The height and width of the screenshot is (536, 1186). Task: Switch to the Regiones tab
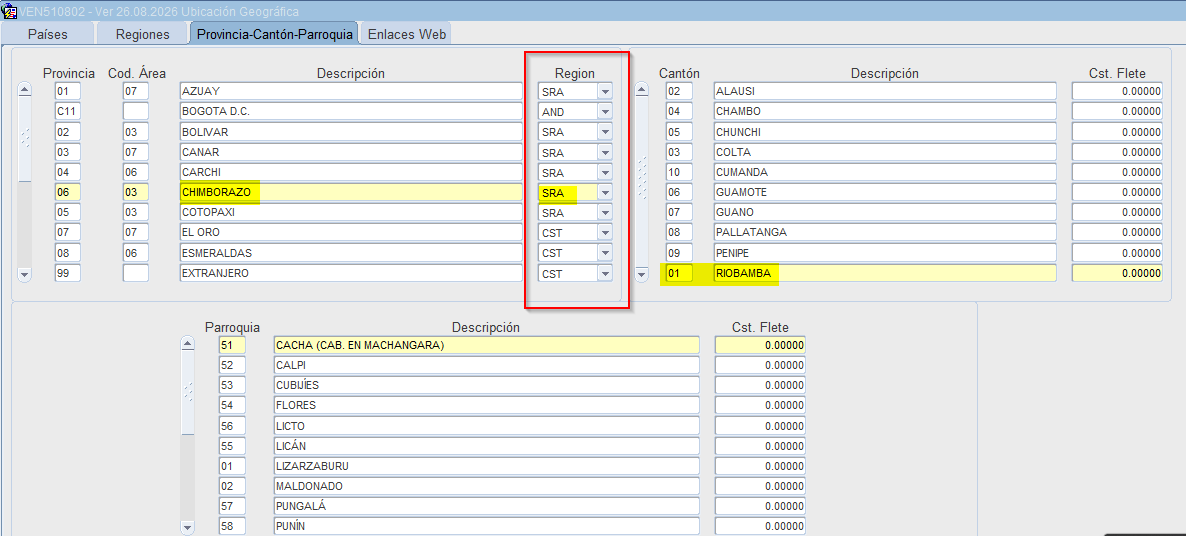point(142,33)
